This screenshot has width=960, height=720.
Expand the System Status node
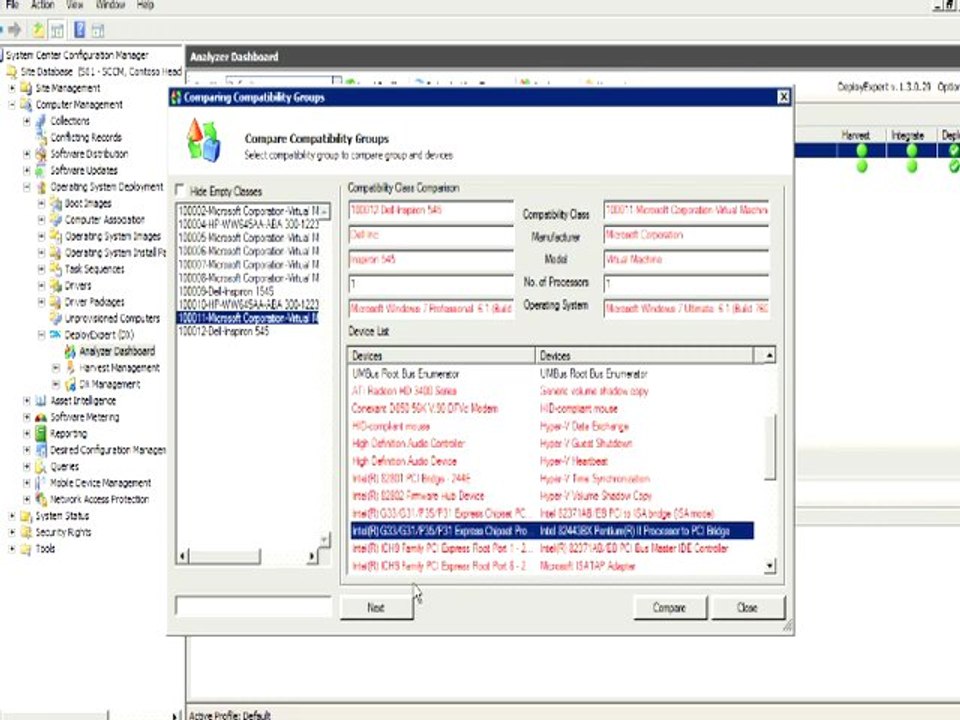(12, 516)
